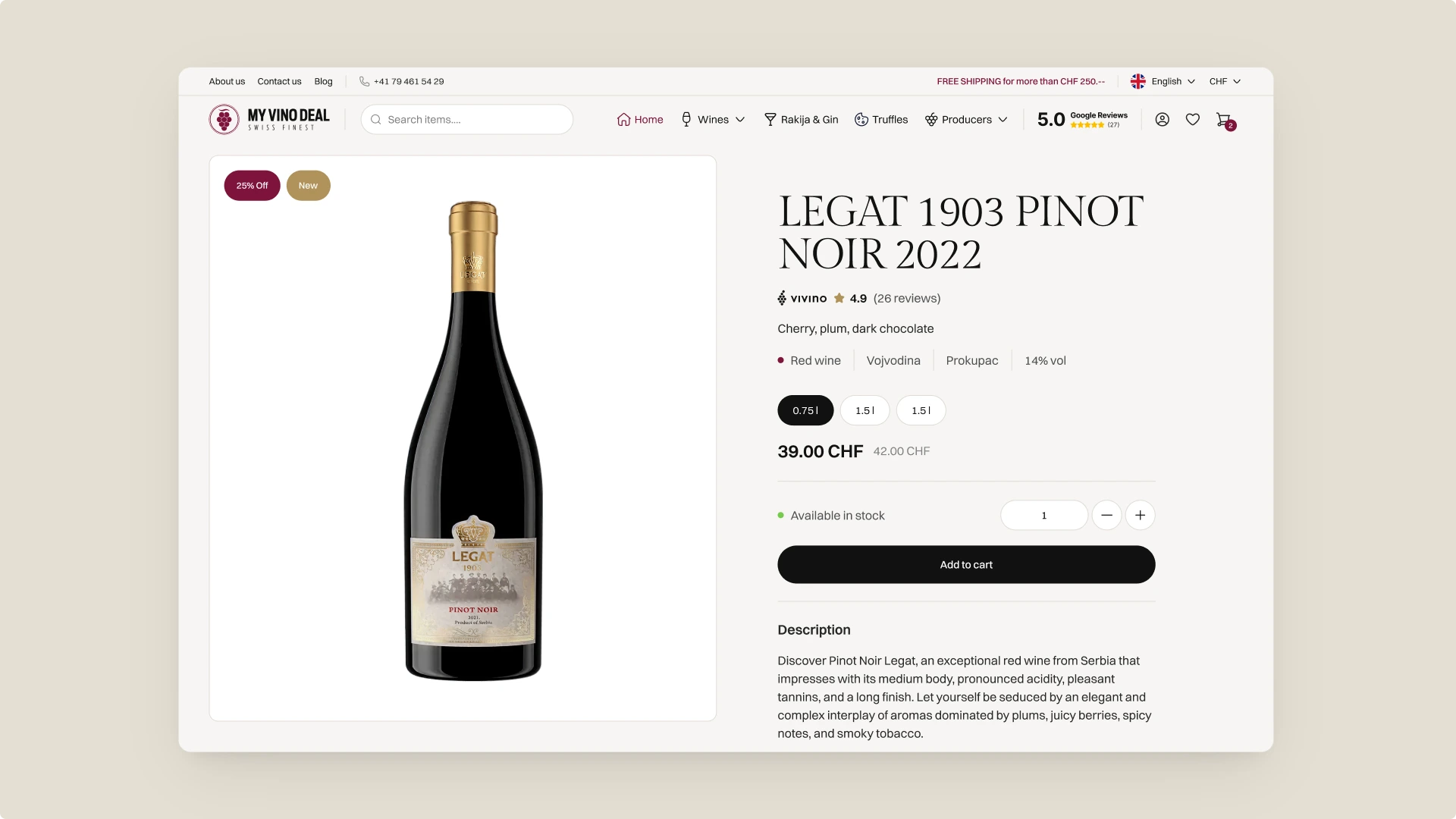Viewport: 1456px width, 819px height.
Task: Click the Vivino rating logo
Action: [802, 299]
